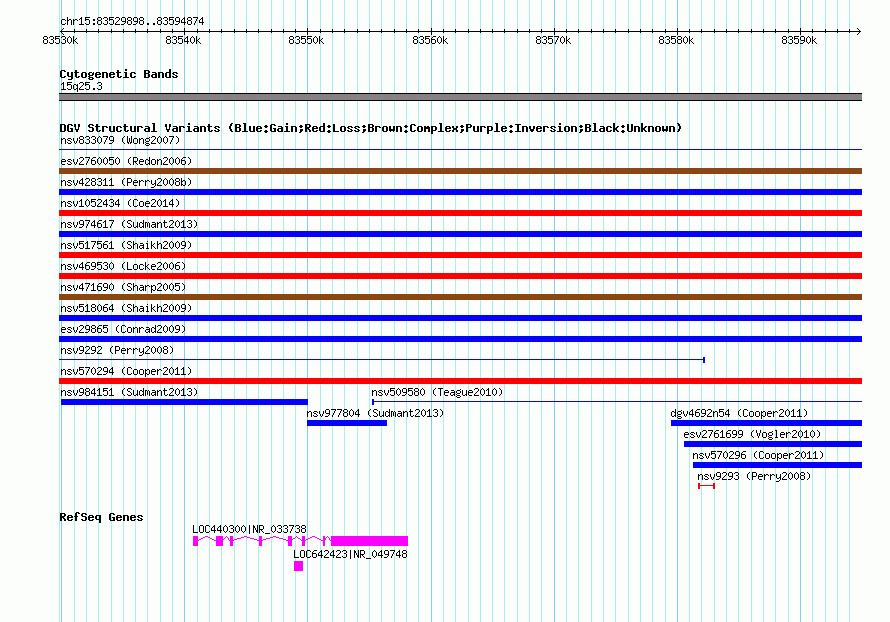This screenshot has height=622, width=890.
Task: Click the nsv517561 (Shaikh2009) label
Action: point(126,245)
